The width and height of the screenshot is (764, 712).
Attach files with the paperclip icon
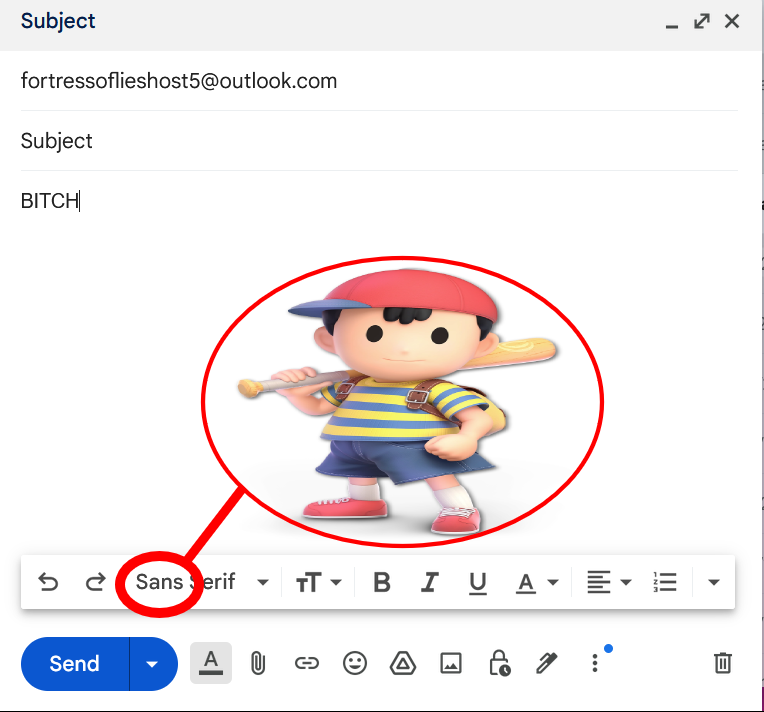[258, 663]
